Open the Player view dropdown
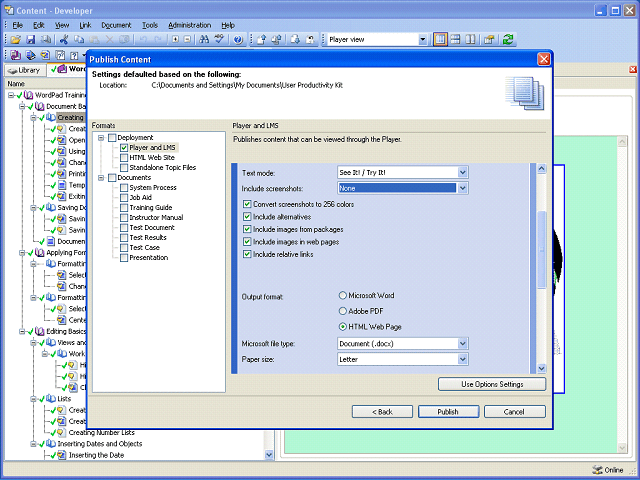 click(x=422, y=40)
